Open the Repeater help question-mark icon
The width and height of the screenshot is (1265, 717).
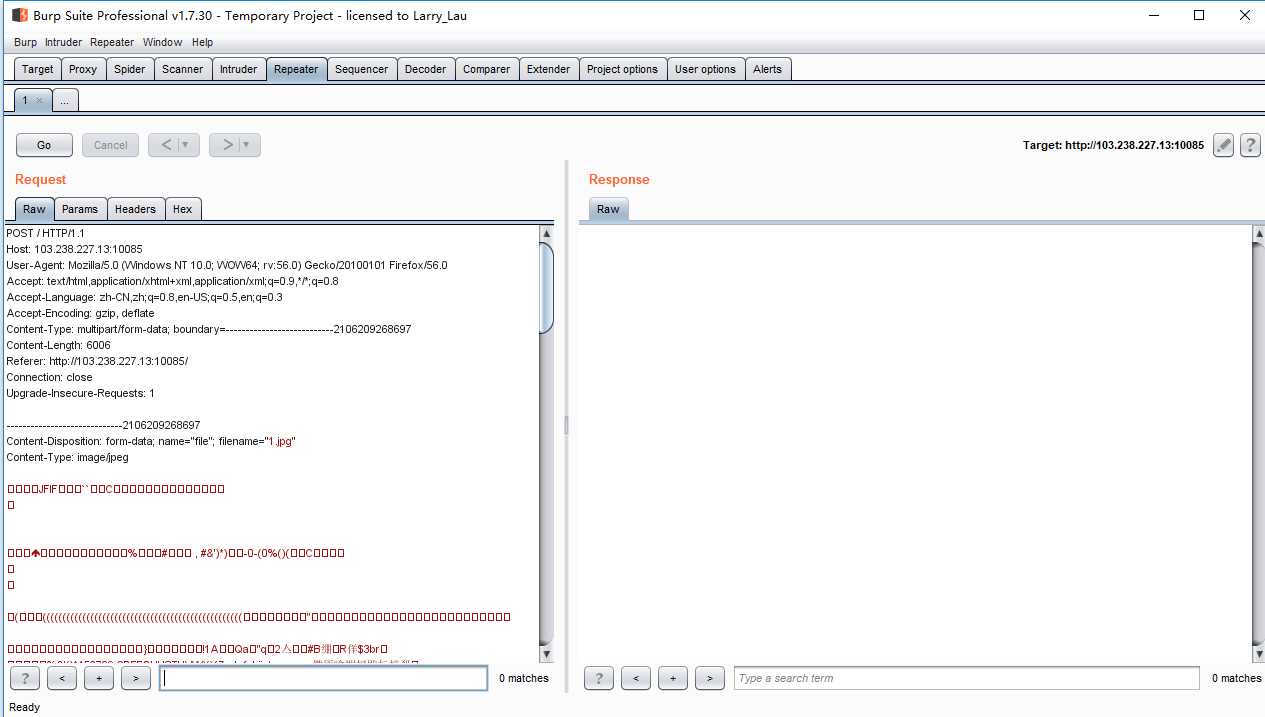[x=1250, y=145]
